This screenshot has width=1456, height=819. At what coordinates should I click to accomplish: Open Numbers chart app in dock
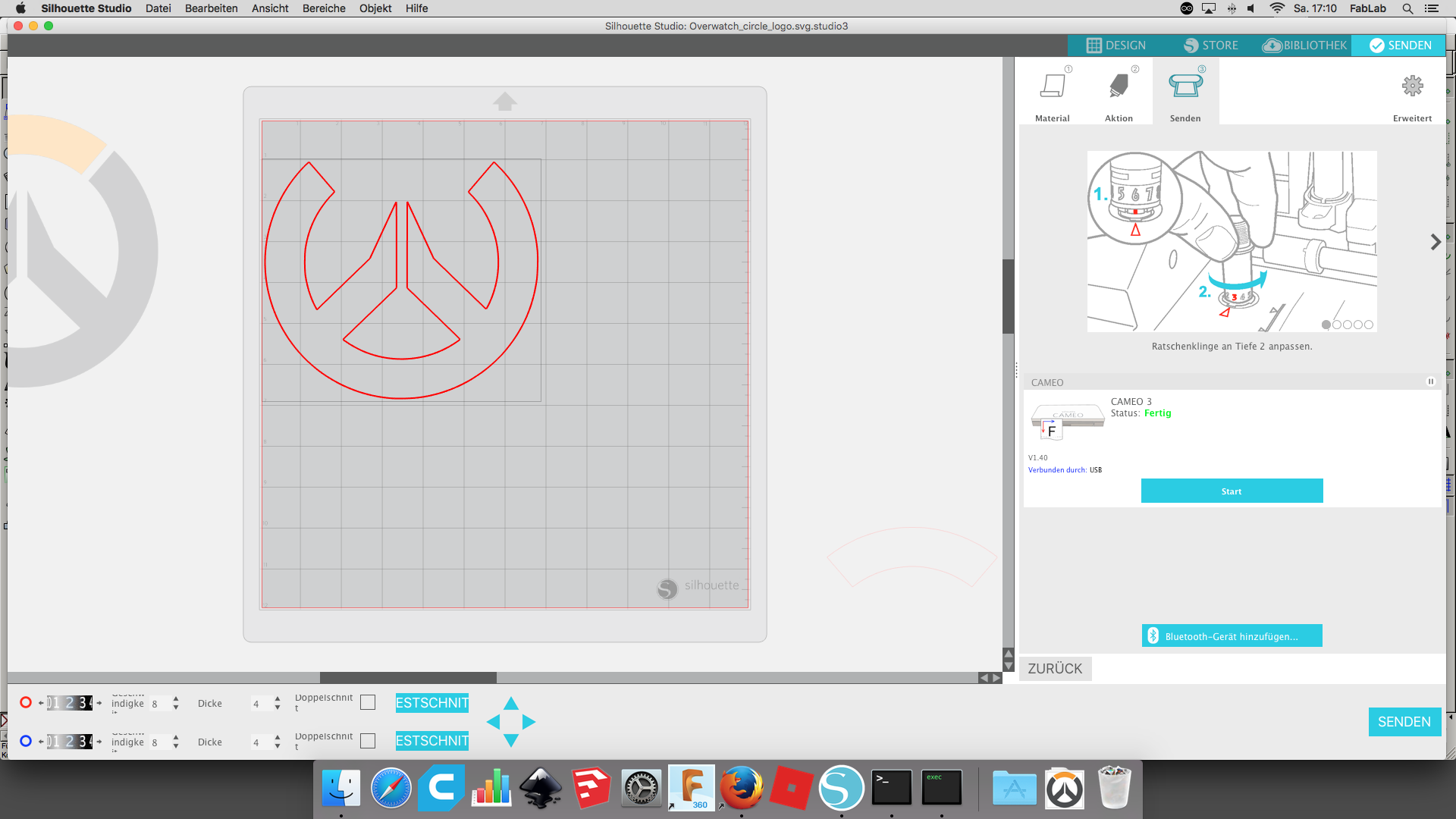point(491,789)
